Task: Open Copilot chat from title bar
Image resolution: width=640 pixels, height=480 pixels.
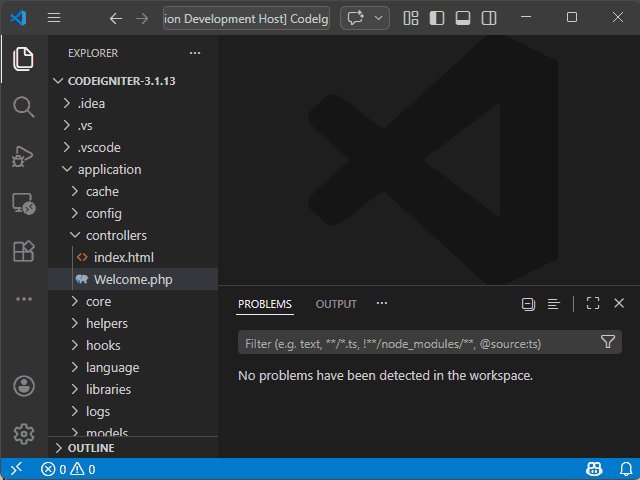Action: pos(356,18)
